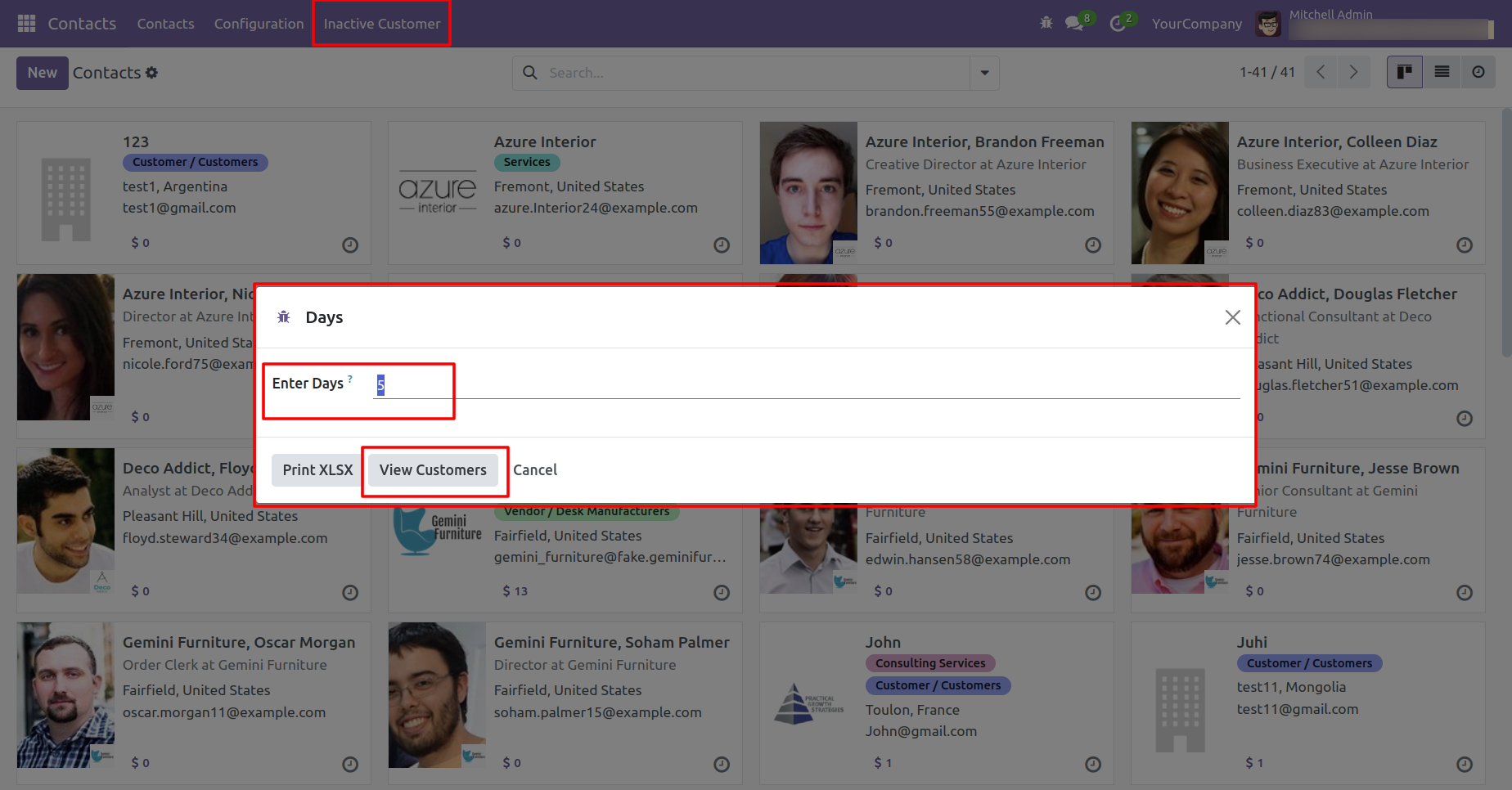
Task: Click activity clock on Juhi card
Action: [1465, 765]
